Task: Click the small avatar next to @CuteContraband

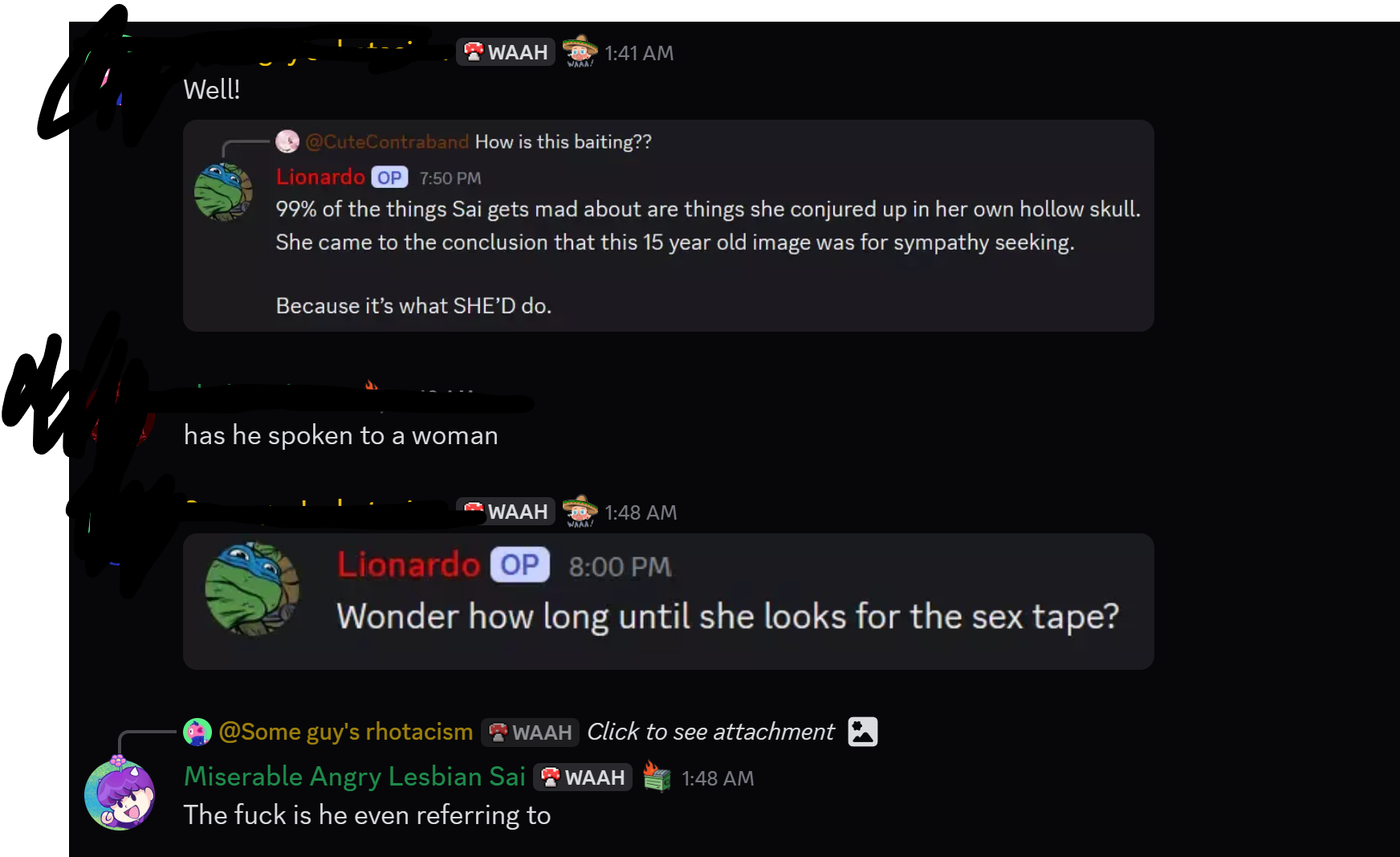Action: (287, 141)
